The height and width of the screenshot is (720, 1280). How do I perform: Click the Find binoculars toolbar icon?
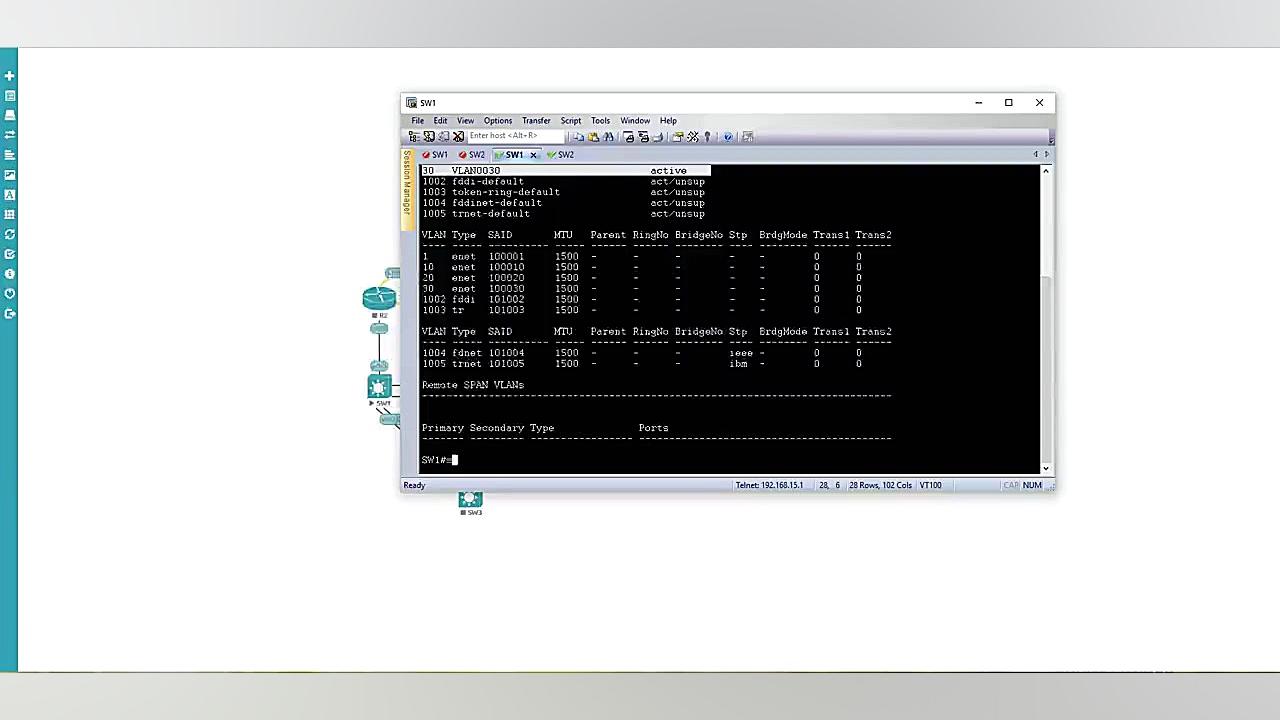tap(608, 137)
